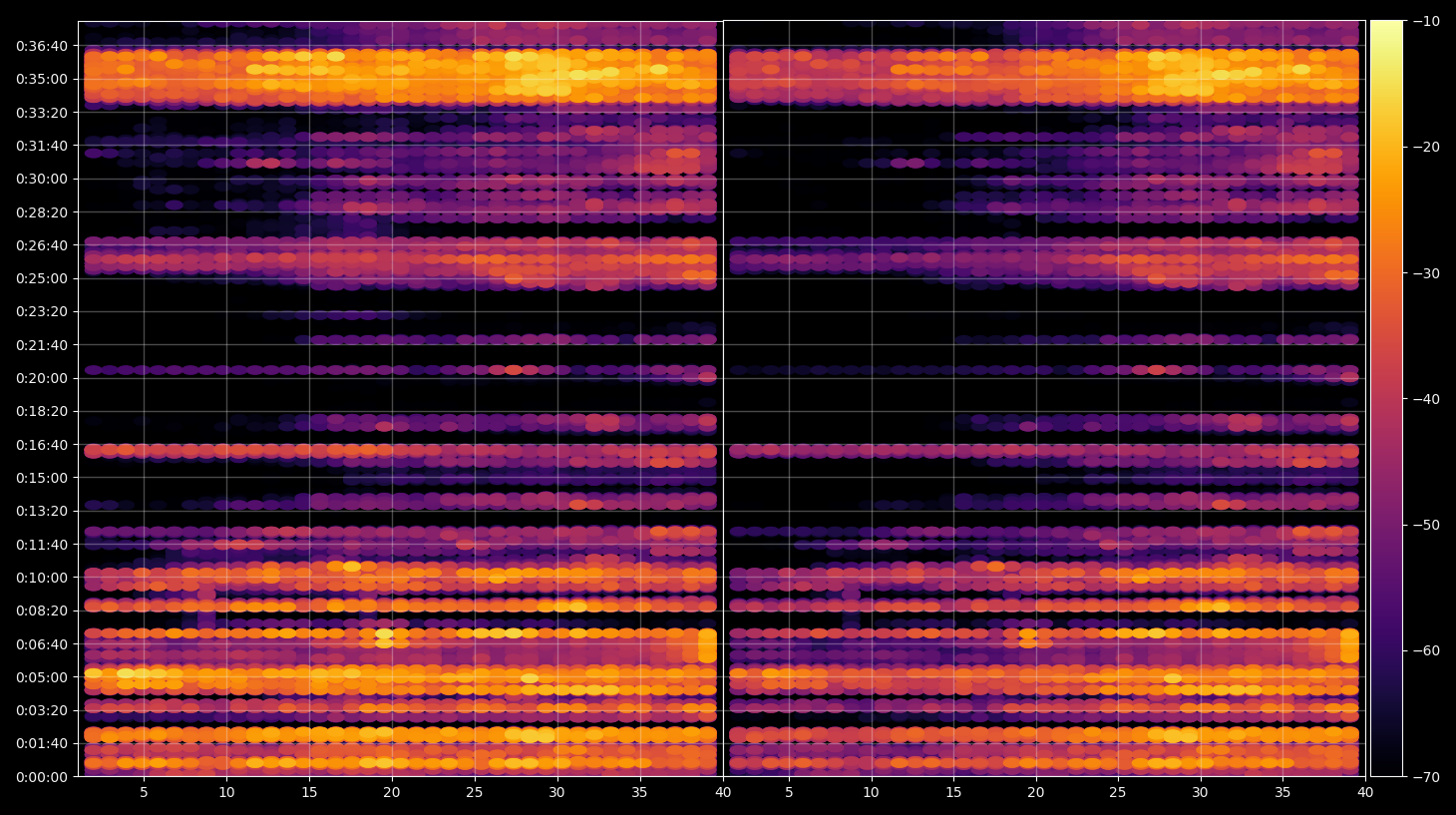
Task: Click x-axis label 30 under left panel
Action: point(556,793)
